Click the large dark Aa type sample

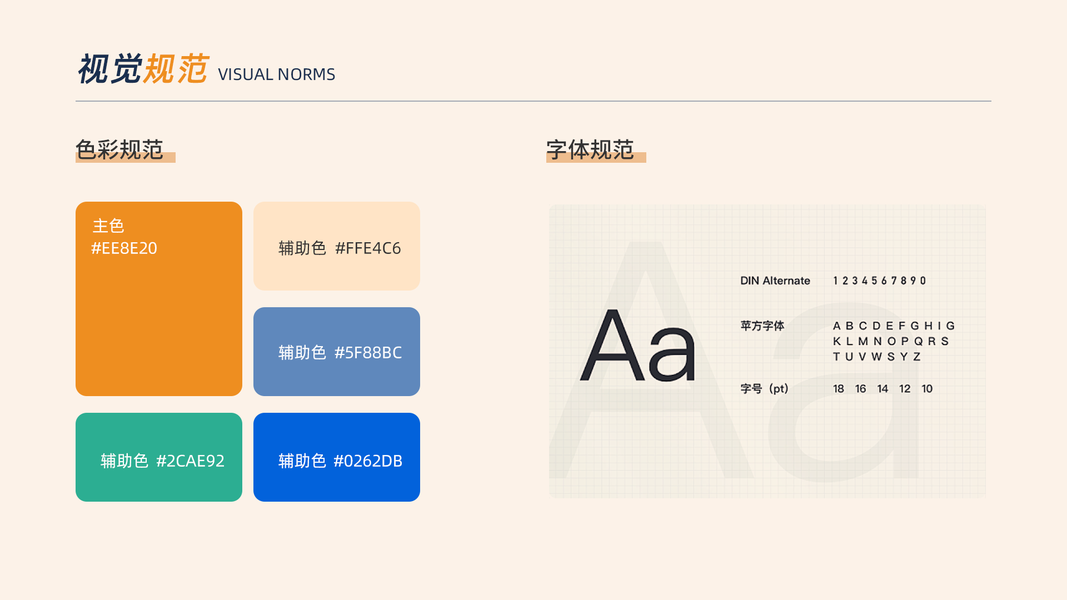pyautogui.click(x=638, y=346)
